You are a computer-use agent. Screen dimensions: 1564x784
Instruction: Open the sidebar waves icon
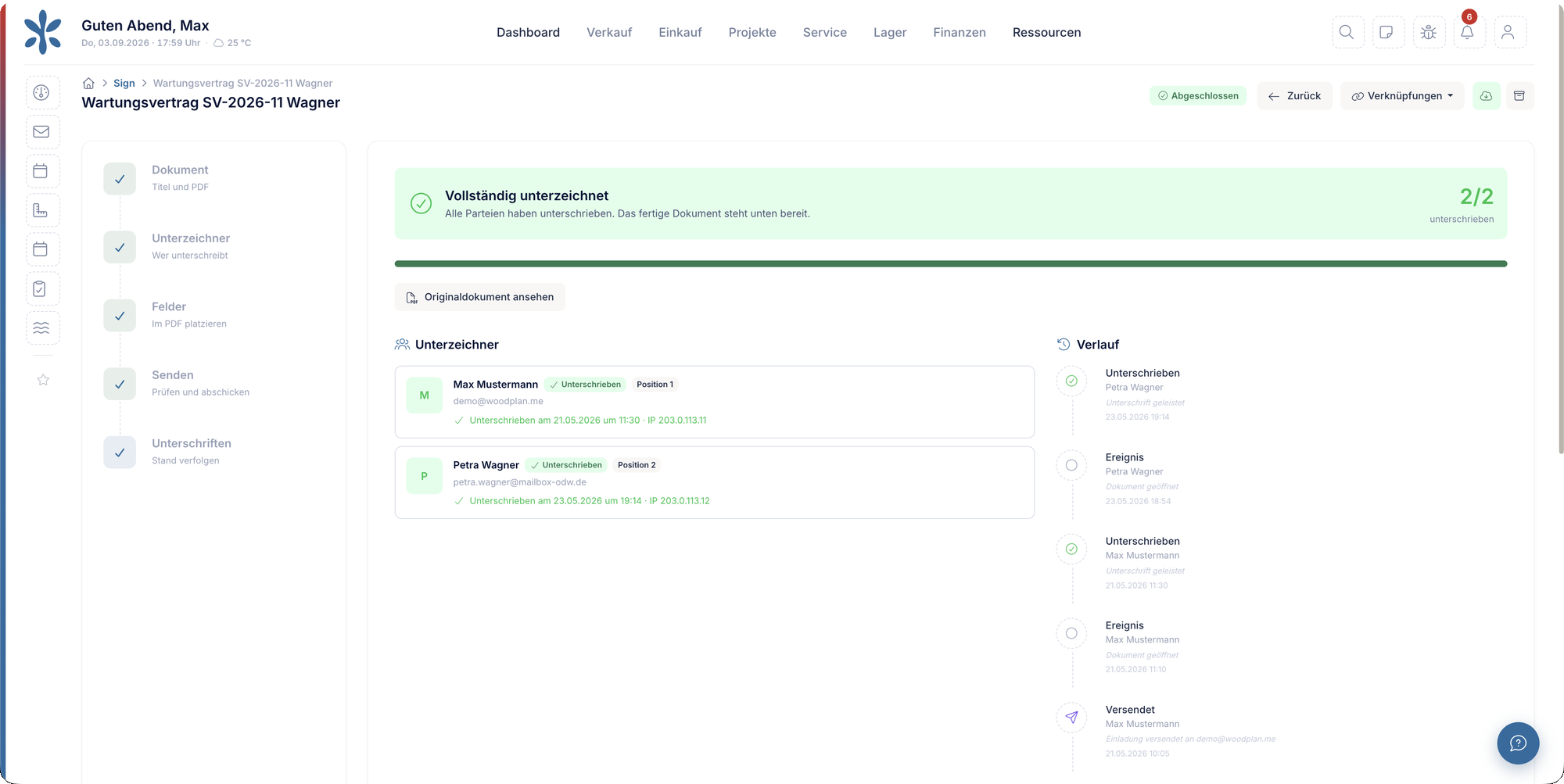(41, 328)
